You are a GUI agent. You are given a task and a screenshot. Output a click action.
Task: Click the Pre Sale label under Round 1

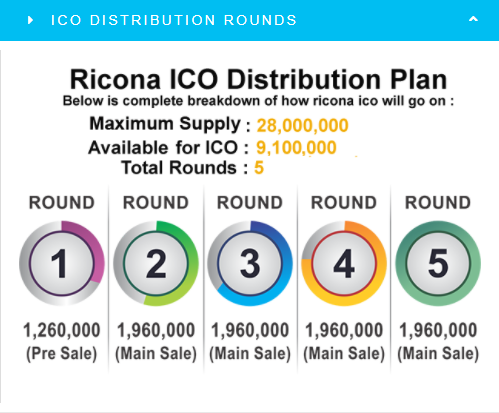point(62,354)
